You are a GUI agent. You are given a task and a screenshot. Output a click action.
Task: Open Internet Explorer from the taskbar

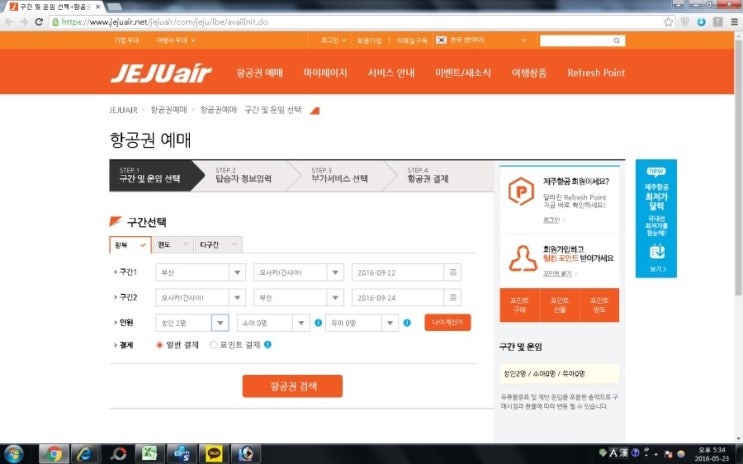click(x=85, y=454)
